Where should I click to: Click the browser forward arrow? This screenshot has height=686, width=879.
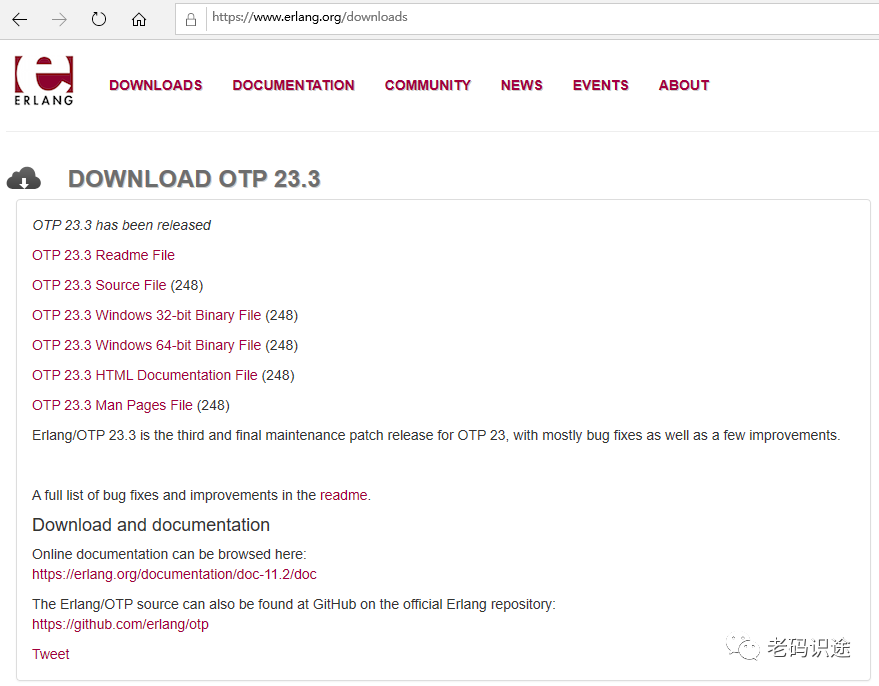pyautogui.click(x=59, y=20)
